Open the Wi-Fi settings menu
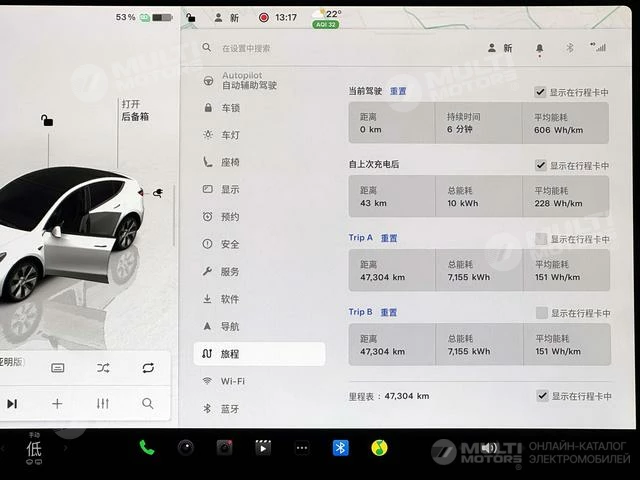 point(224,381)
